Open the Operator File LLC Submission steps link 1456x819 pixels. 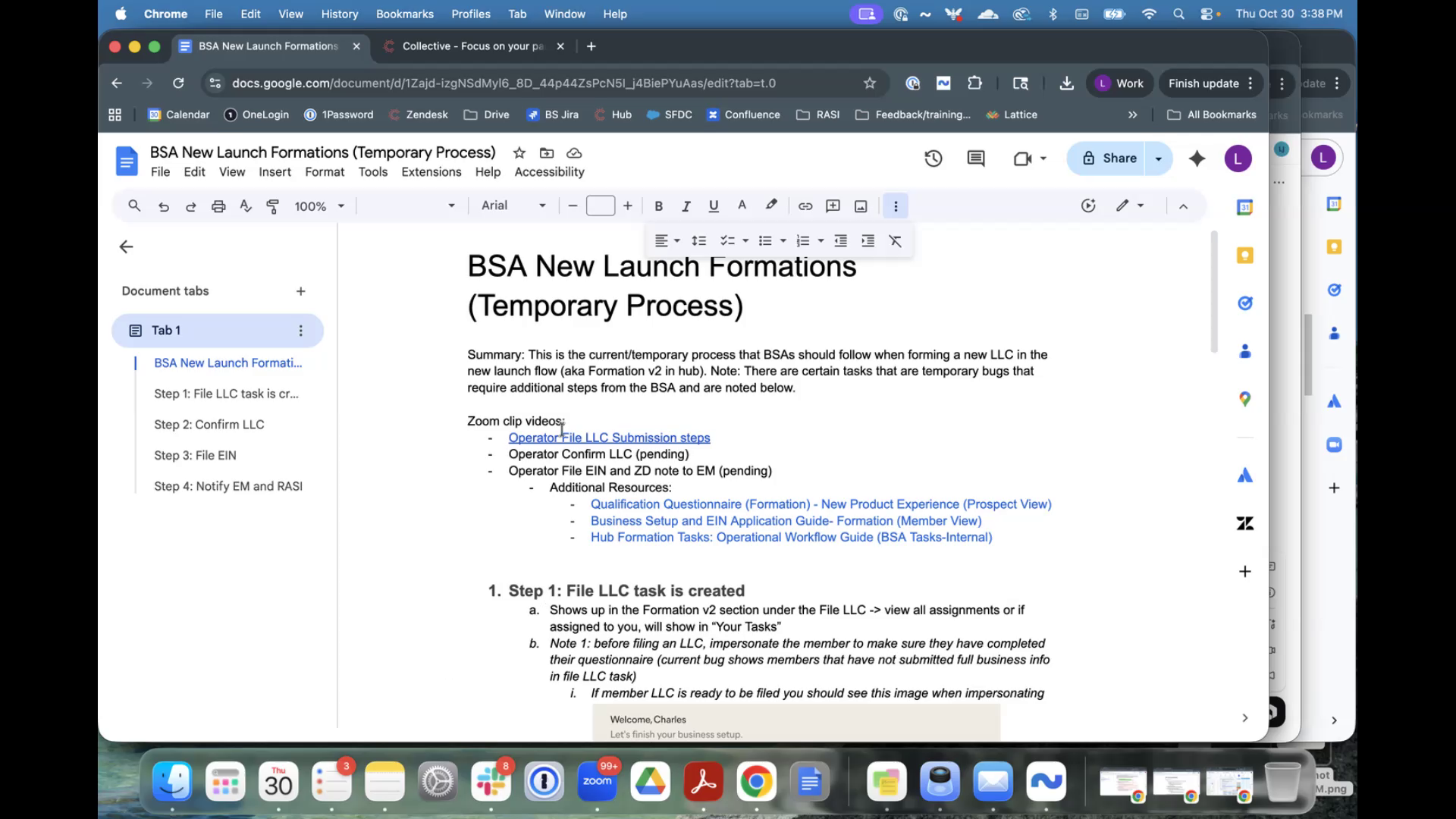click(x=609, y=438)
